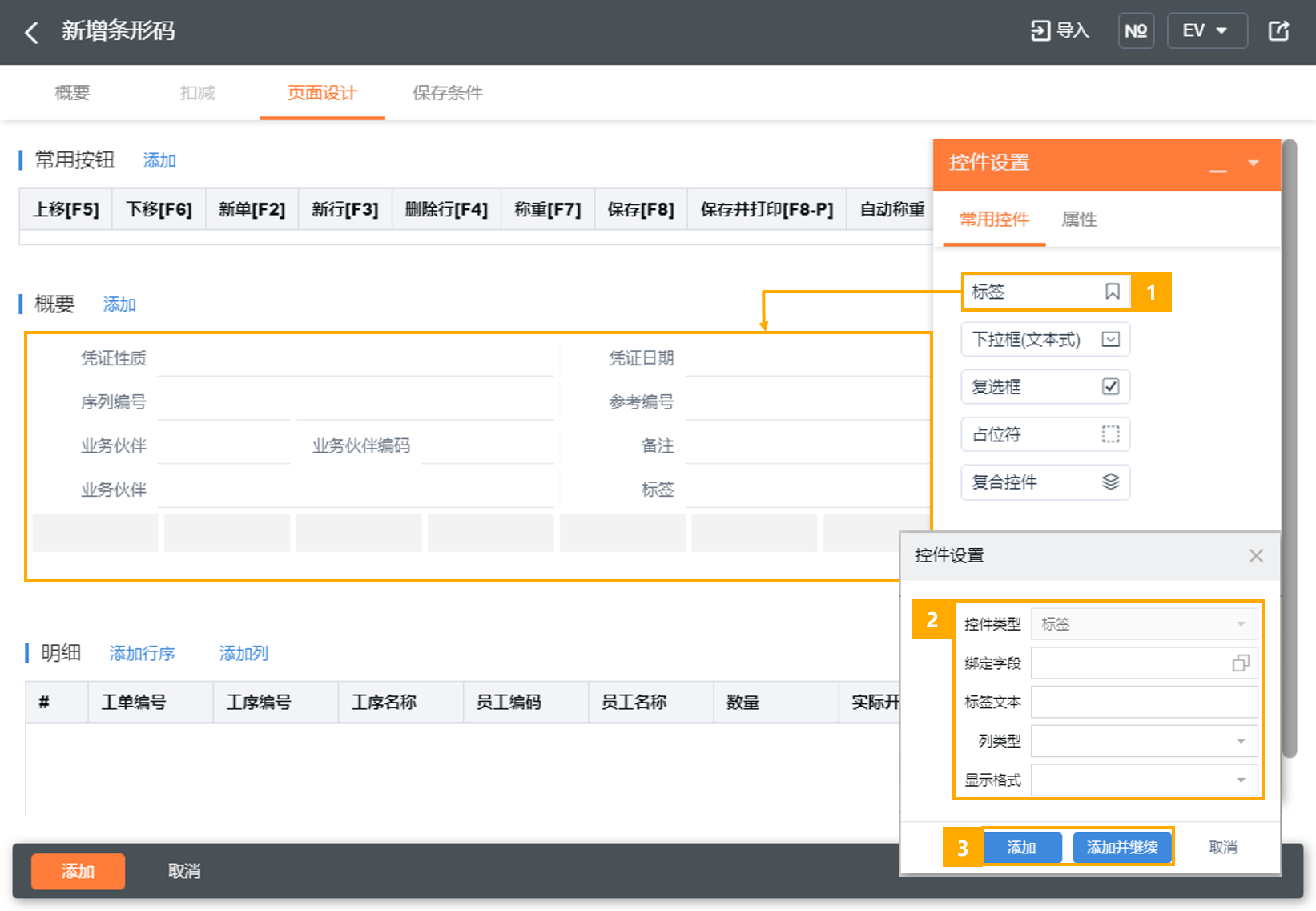Screen dimensions: 1316x911
Task: Click the 标签 bookmark icon
Action: click(x=1112, y=292)
